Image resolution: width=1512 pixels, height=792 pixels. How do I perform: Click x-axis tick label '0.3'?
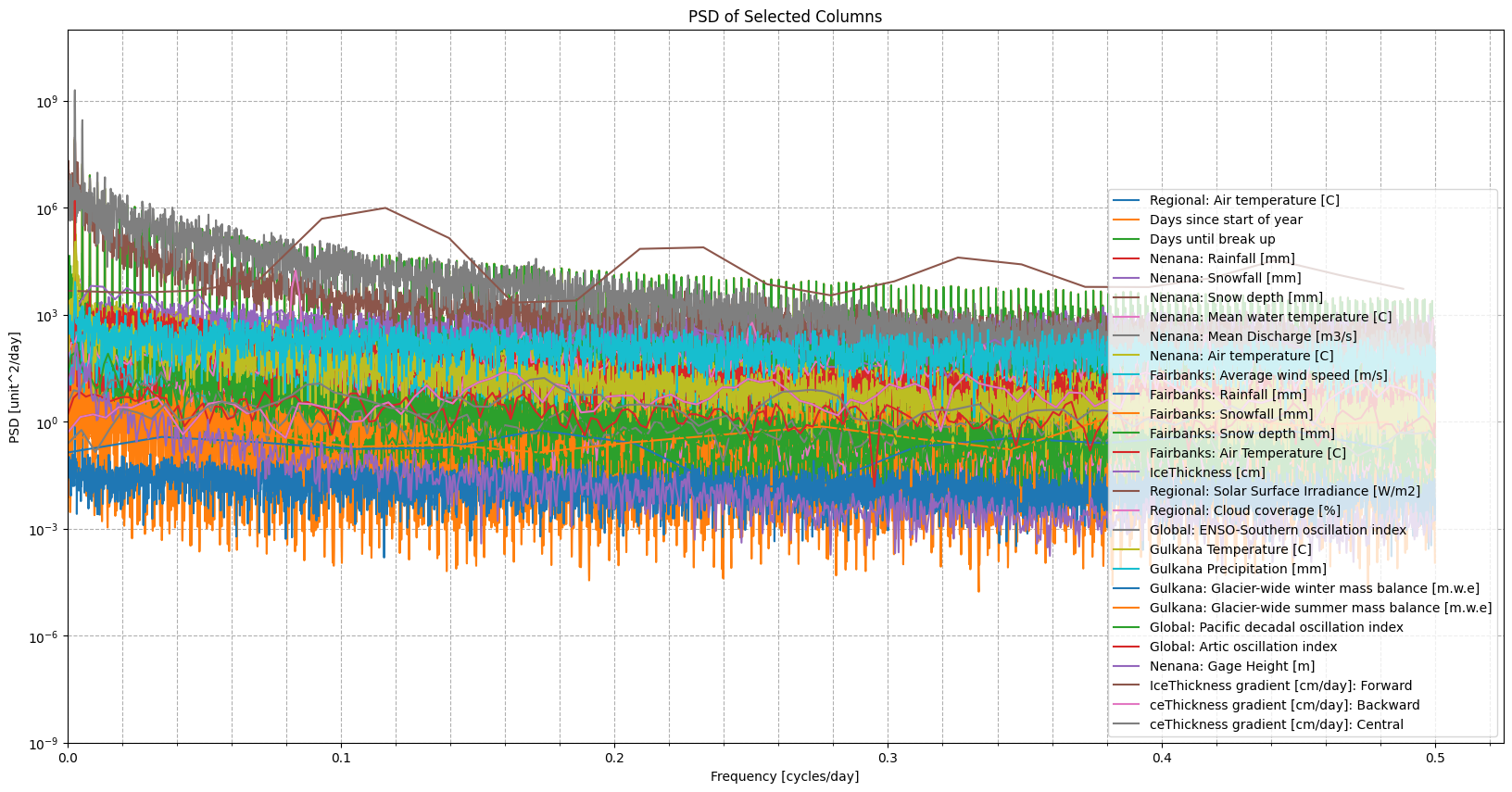click(x=888, y=758)
